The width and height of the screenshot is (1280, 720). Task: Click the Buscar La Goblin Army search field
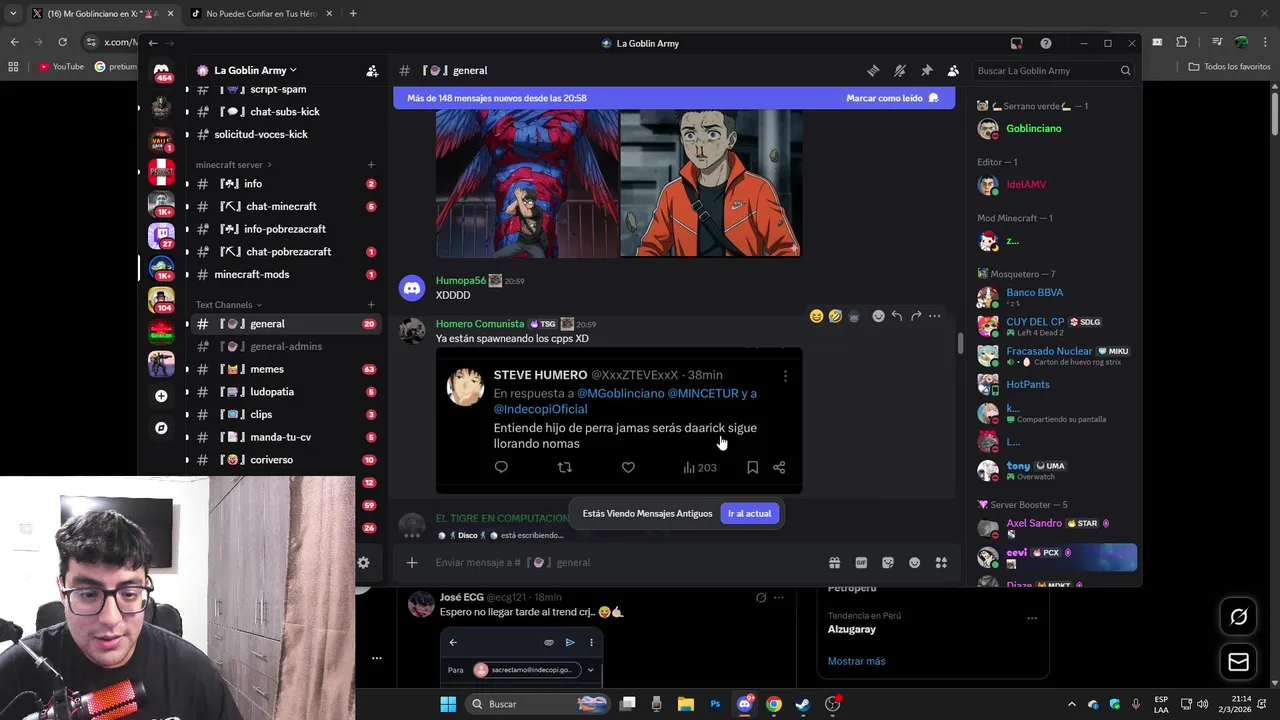(x=1054, y=71)
